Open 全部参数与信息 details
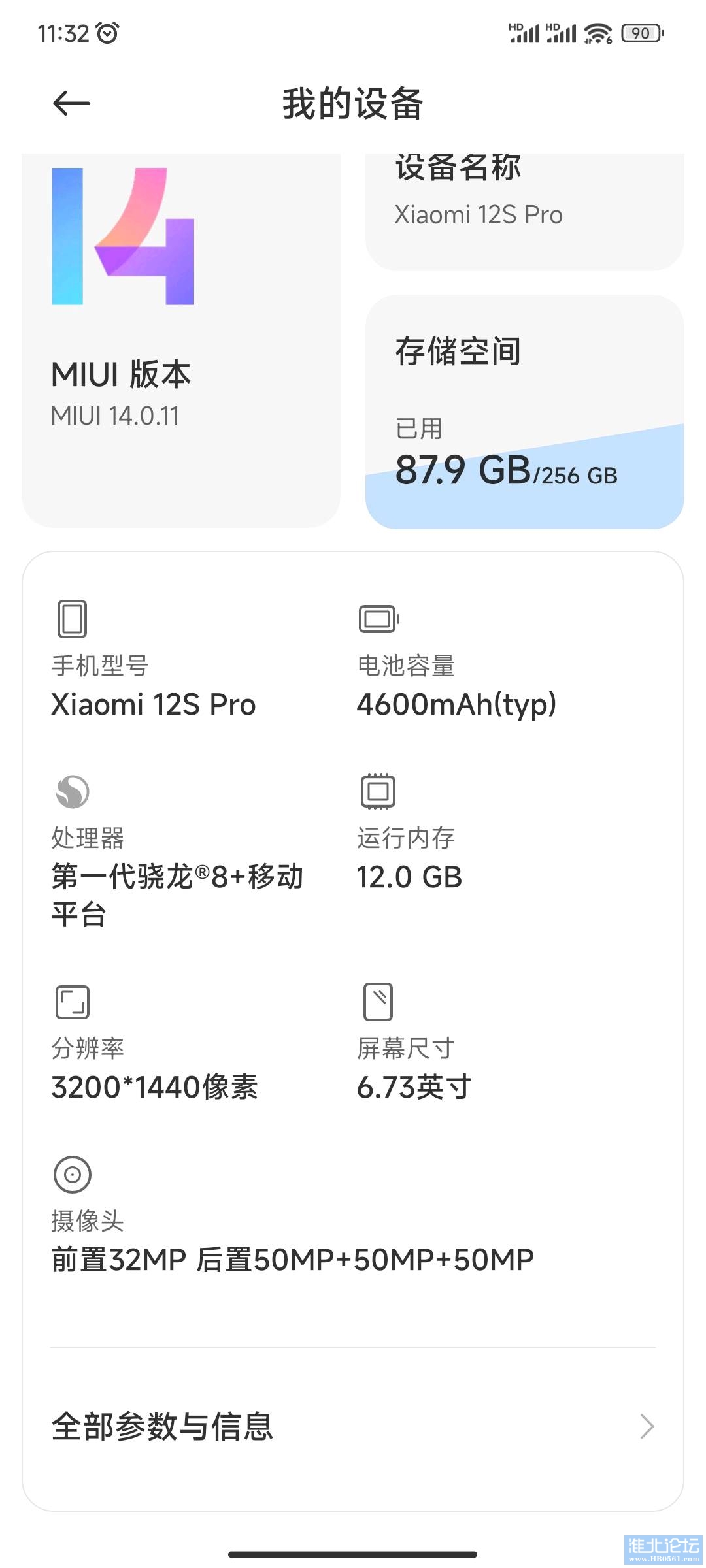706x1568 pixels. 162,1426
